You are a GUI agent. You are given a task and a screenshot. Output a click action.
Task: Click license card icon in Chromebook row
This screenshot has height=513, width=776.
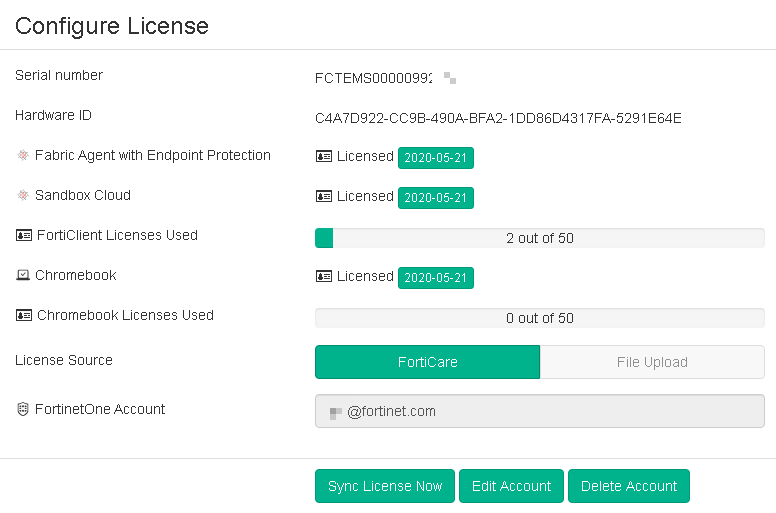tap(324, 276)
